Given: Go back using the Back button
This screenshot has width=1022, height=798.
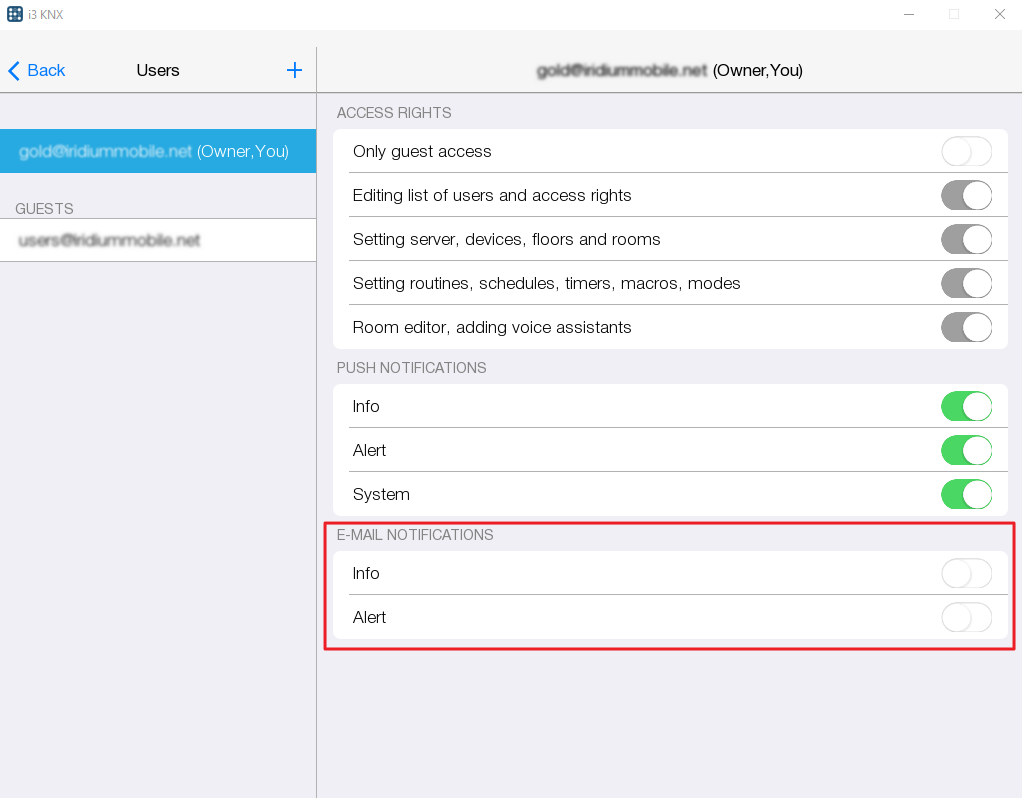Looking at the screenshot, I should pos(37,70).
